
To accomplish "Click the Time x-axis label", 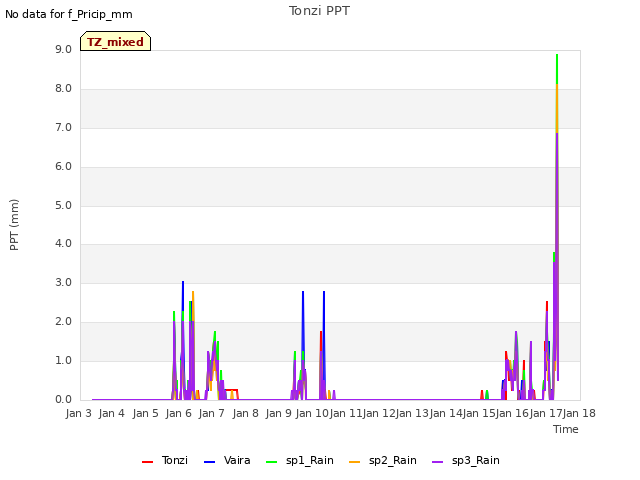I will (x=566, y=429).
